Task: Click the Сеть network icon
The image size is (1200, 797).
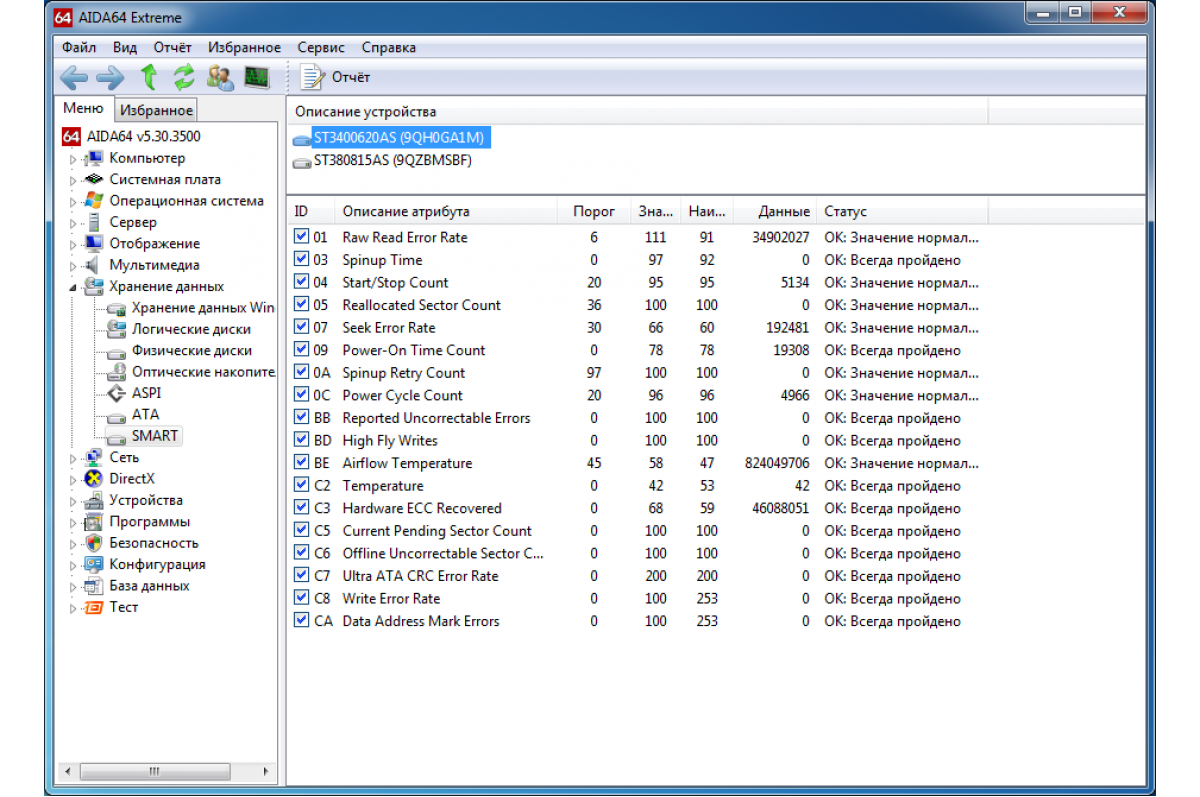Action: pyautogui.click(x=95, y=457)
